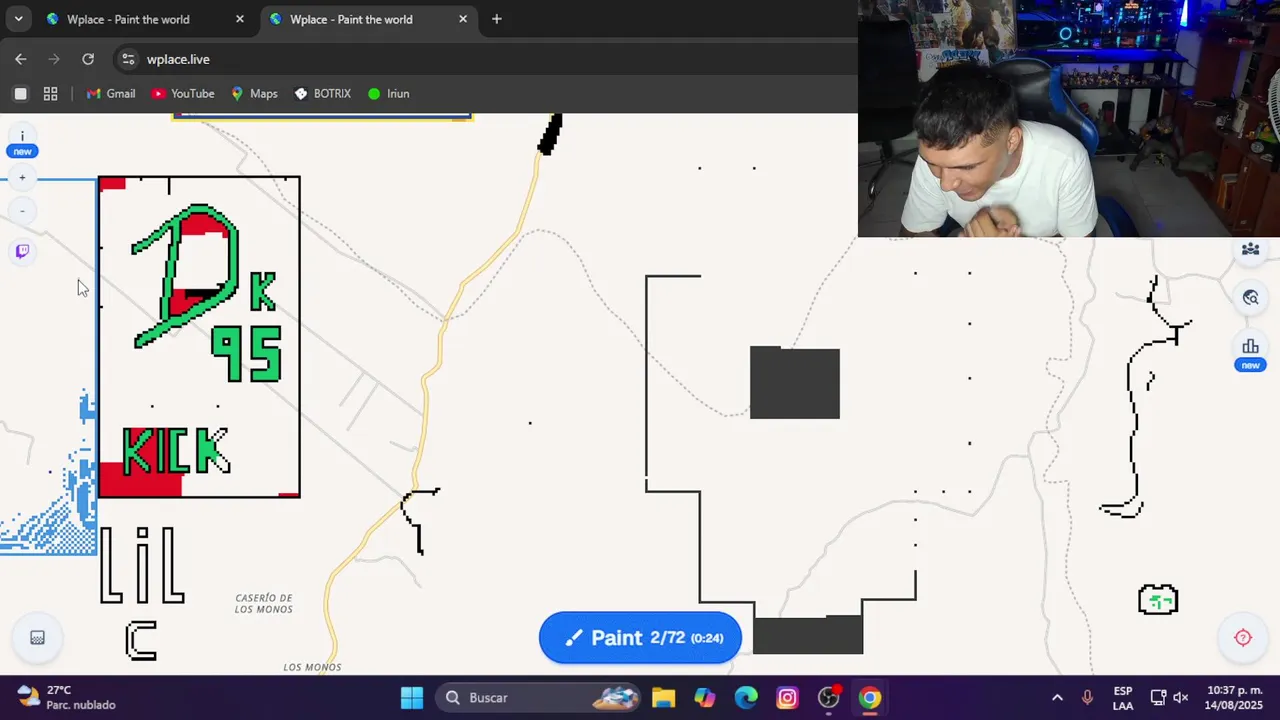Image resolution: width=1280 pixels, height=720 pixels.
Task: Open a new browser tab
Action: 496,19
